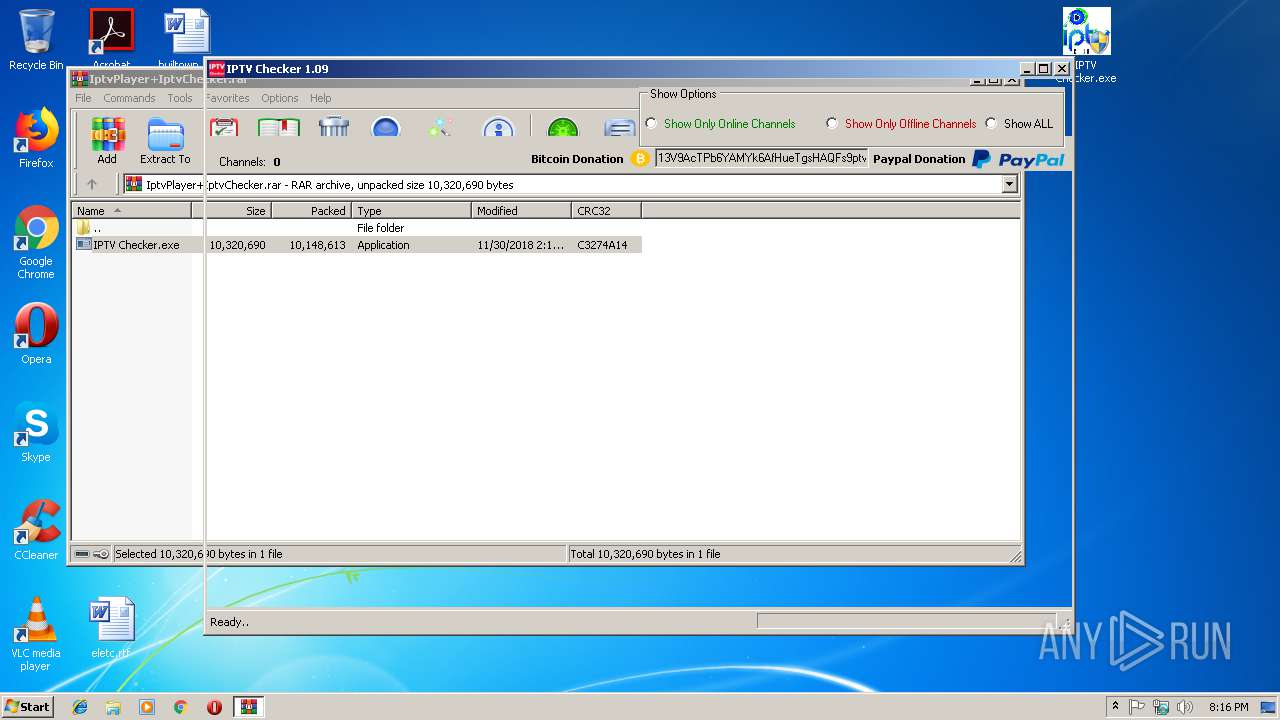Click the PayPal donation logo
This screenshot has height=720, width=1280.
1018,159
